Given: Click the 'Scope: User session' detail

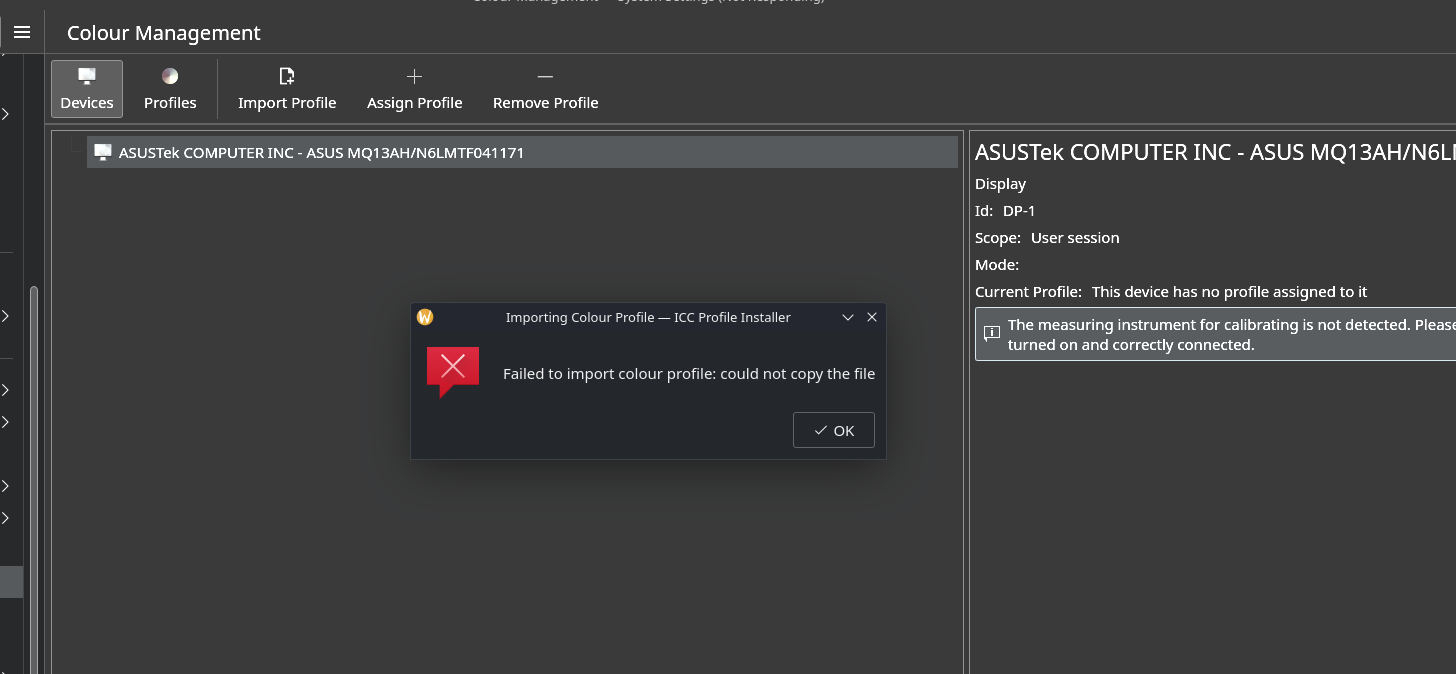Looking at the screenshot, I should [x=1047, y=238].
